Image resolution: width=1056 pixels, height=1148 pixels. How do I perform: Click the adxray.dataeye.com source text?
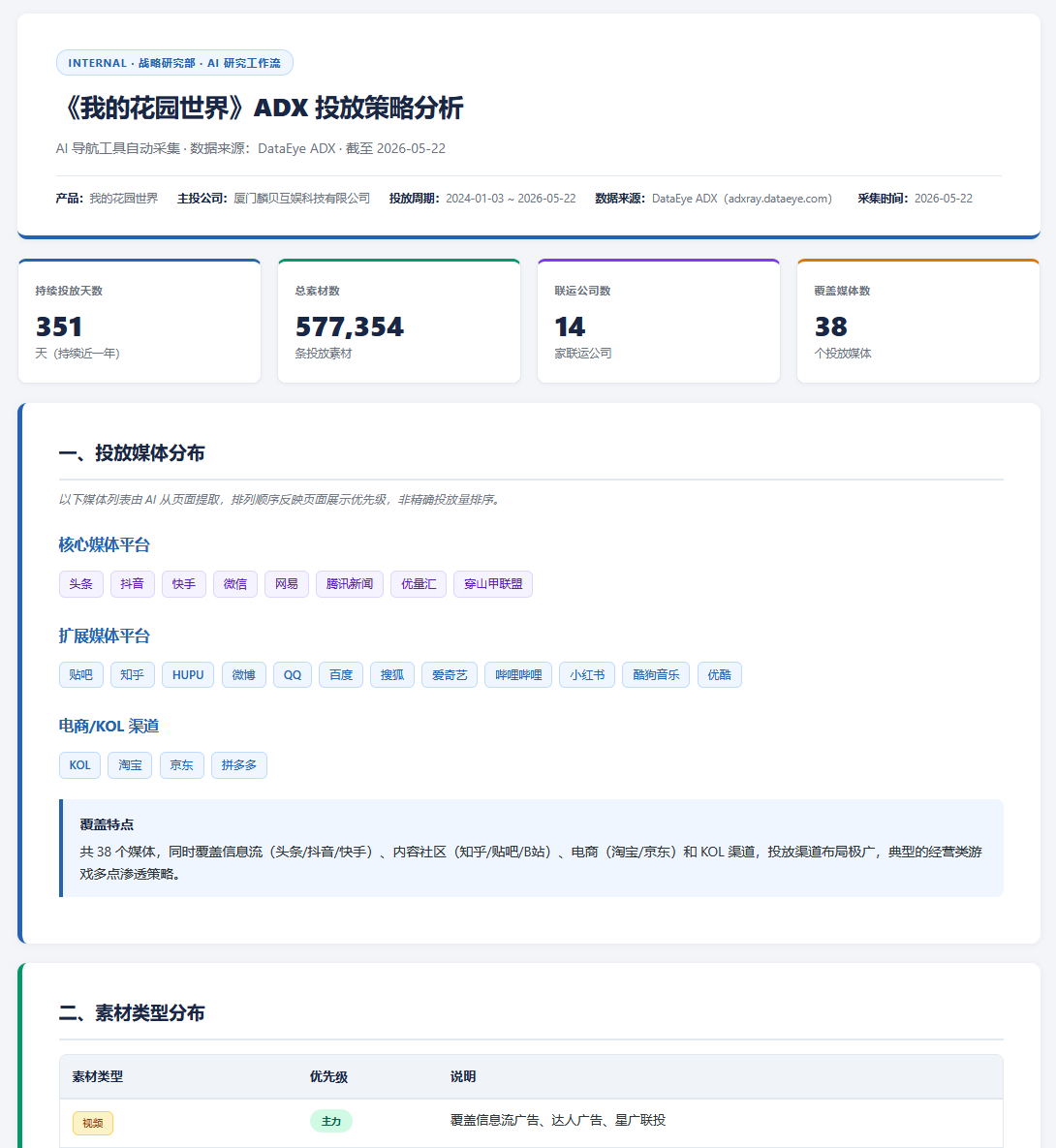[x=778, y=199]
